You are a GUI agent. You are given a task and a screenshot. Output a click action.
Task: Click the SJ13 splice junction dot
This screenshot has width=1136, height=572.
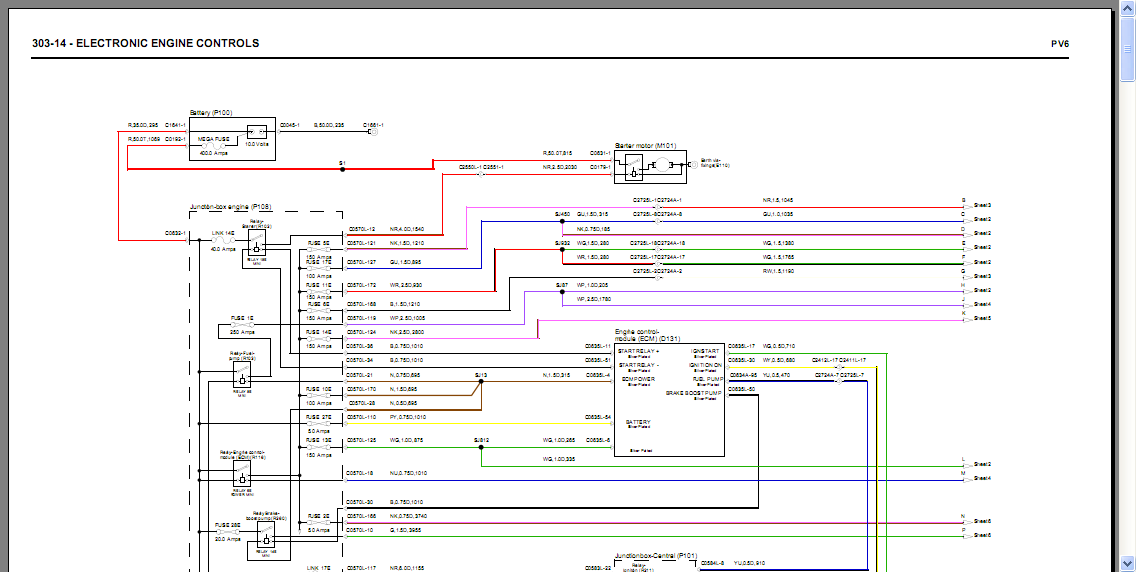tap(481, 382)
